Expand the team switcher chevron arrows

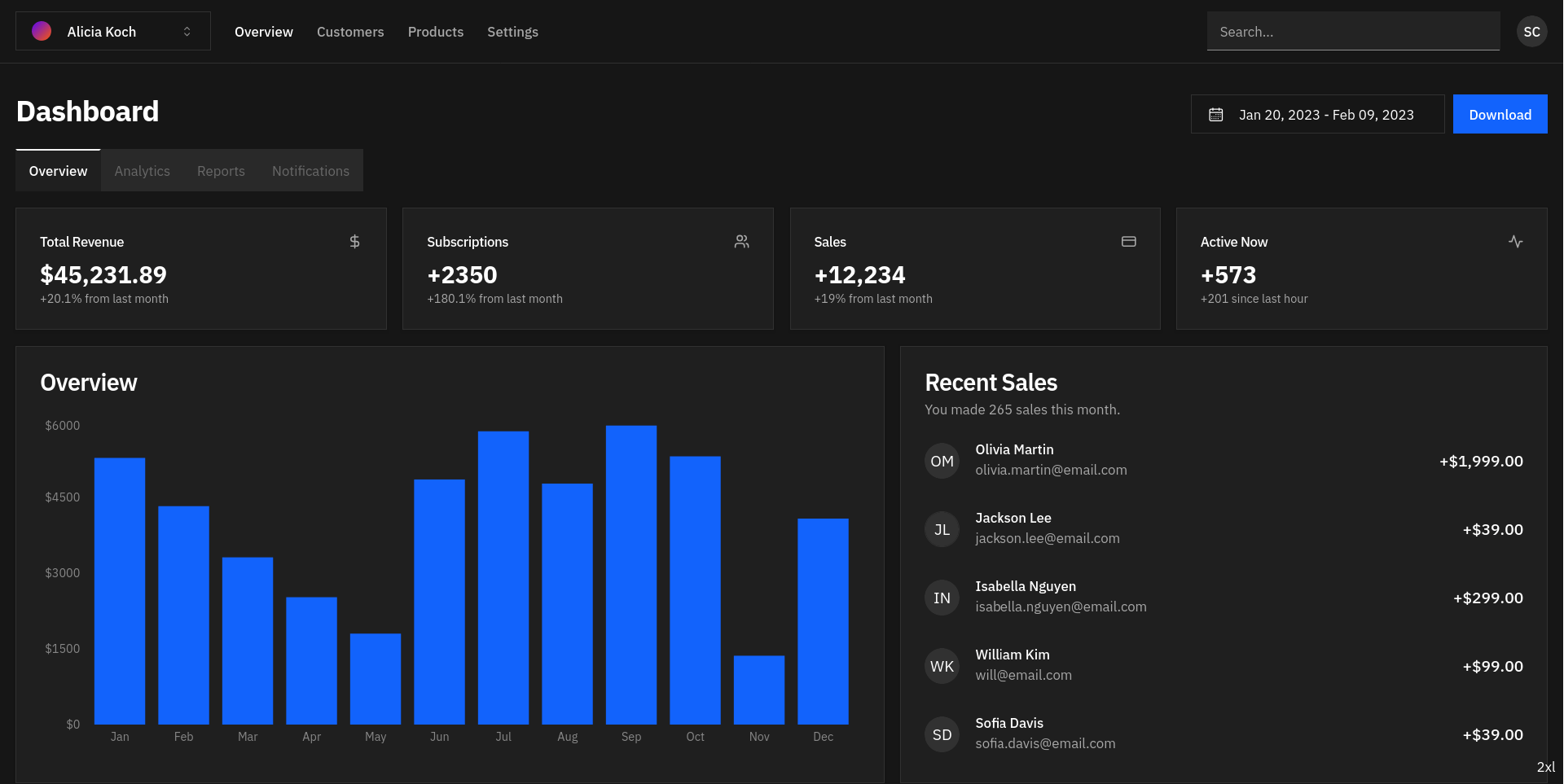point(187,32)
